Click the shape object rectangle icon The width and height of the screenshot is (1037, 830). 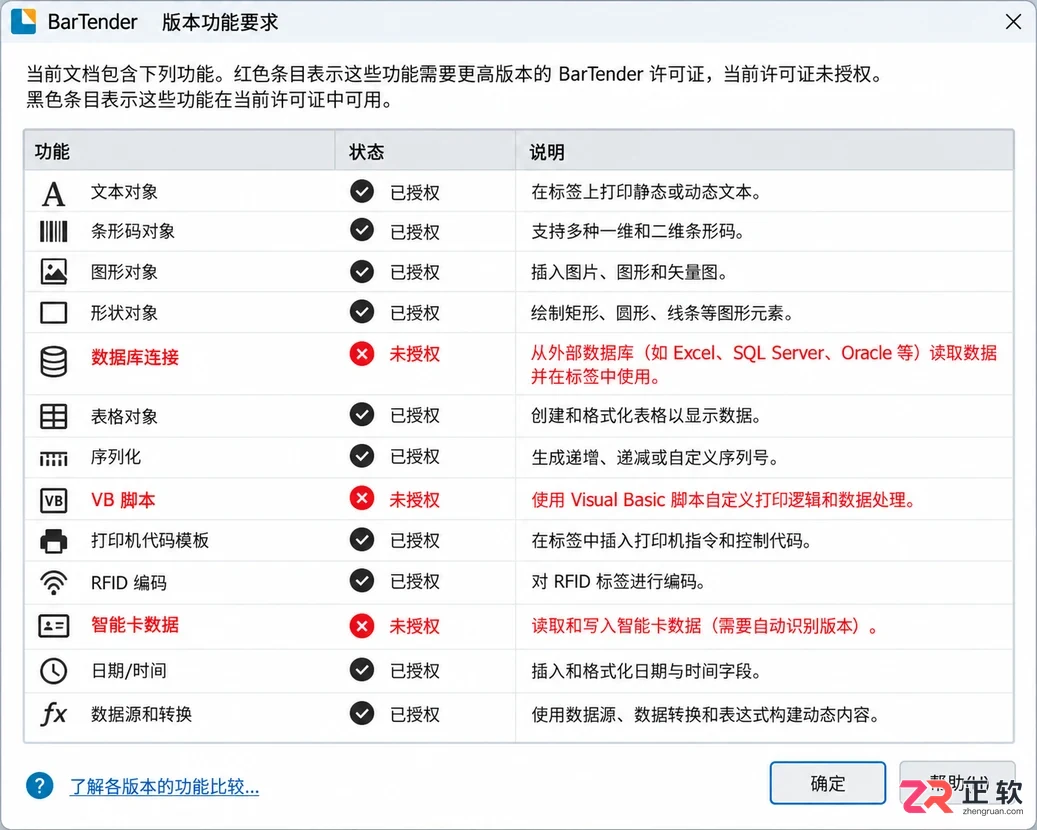54,312
